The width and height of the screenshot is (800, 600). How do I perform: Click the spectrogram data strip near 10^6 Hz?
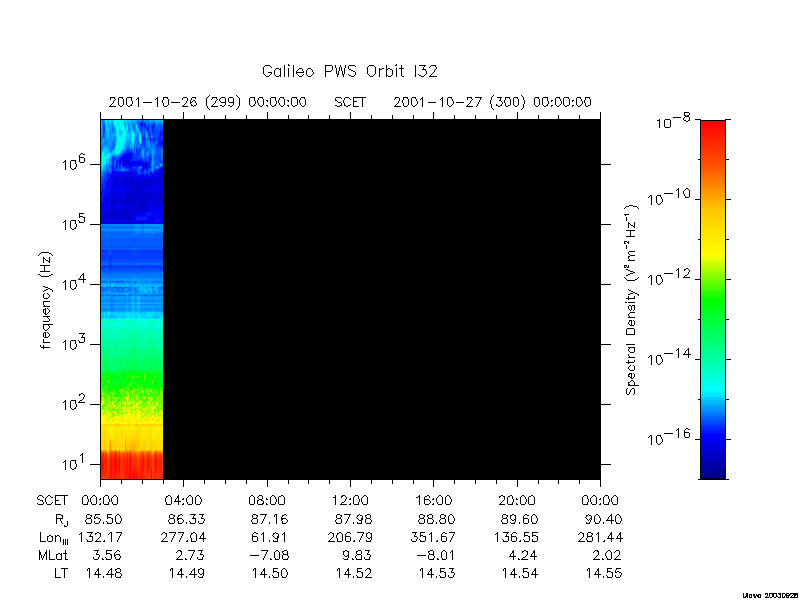click(132, 164)
